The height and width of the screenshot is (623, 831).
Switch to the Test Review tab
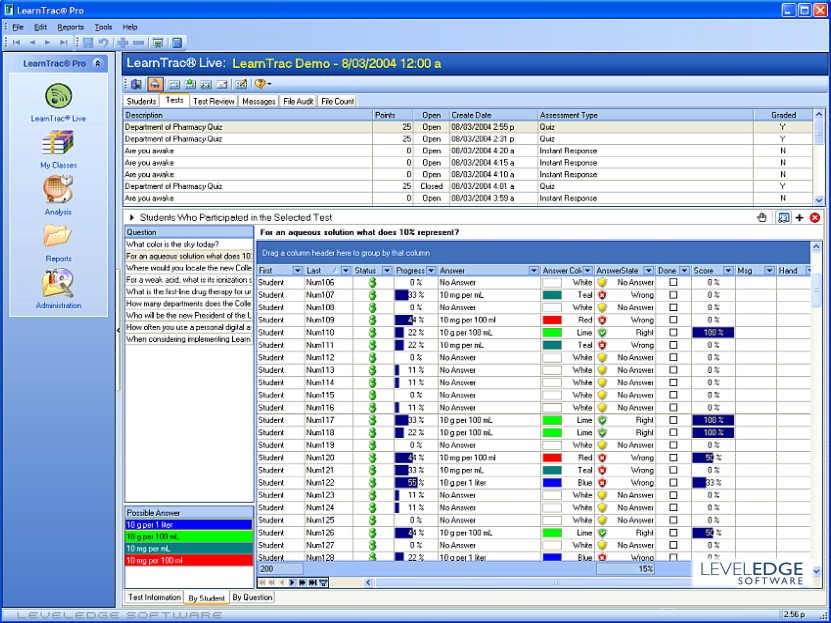[213, 101]
